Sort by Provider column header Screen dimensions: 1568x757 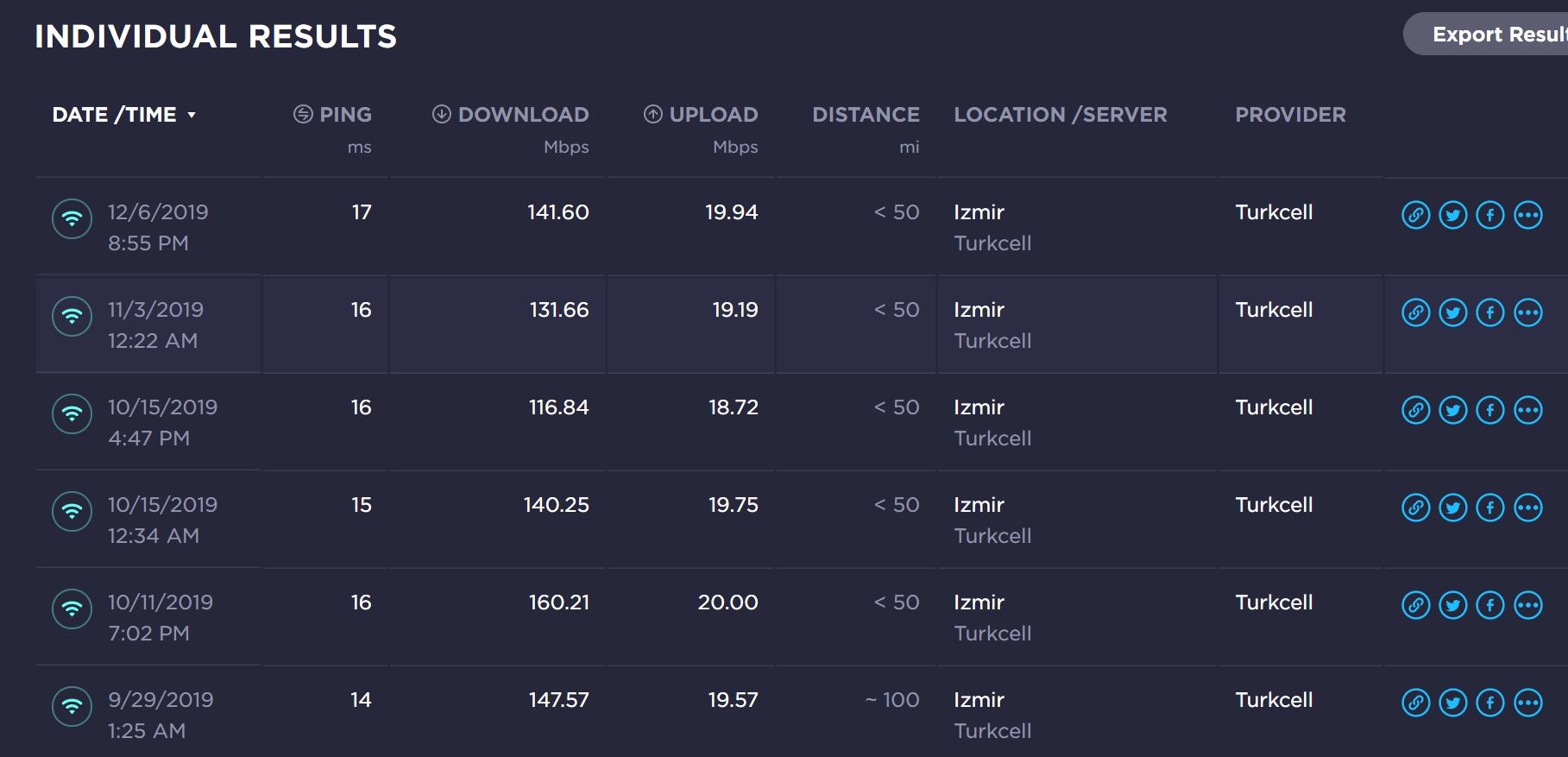(1290, 115)
